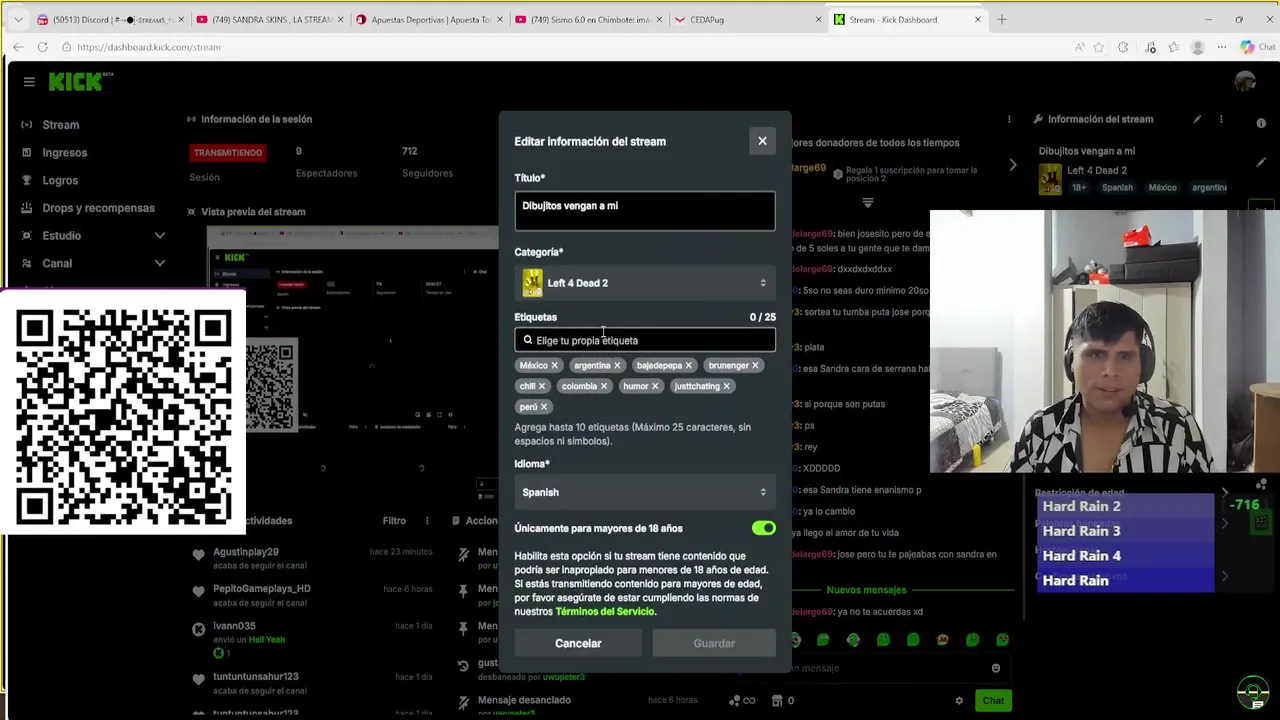
Task: Click the México tag in stream info panel
Action: [x=1162, y=188]
